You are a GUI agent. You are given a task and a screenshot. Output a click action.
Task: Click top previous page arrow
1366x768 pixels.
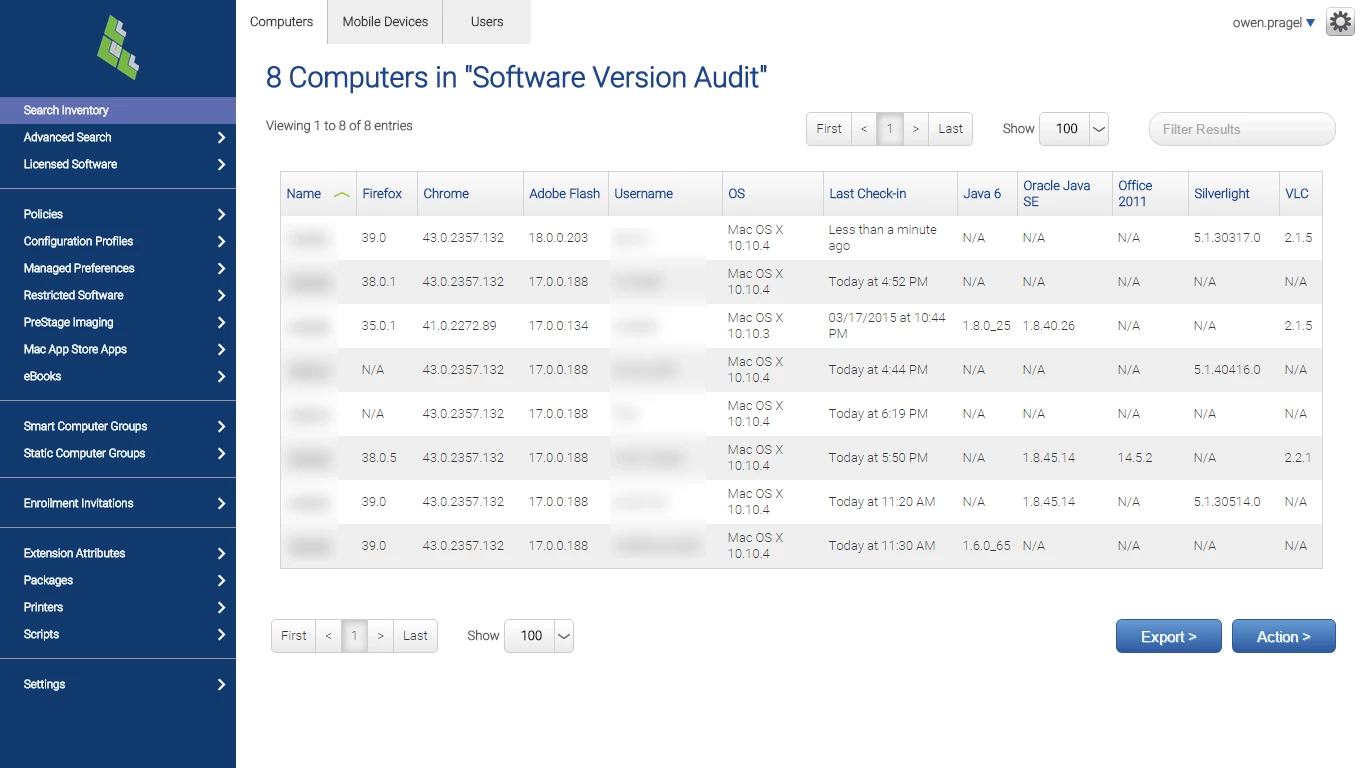864,128
